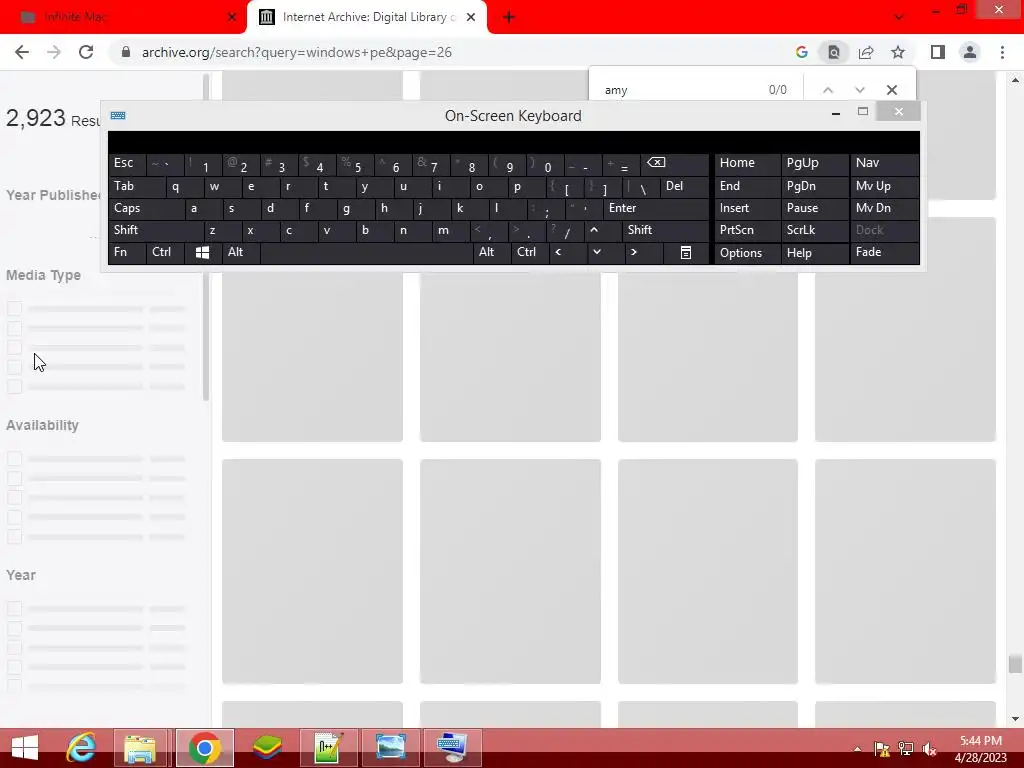Open the browser side panel
The width and height of the screenshot is (1024, 768).
(938, 52)
